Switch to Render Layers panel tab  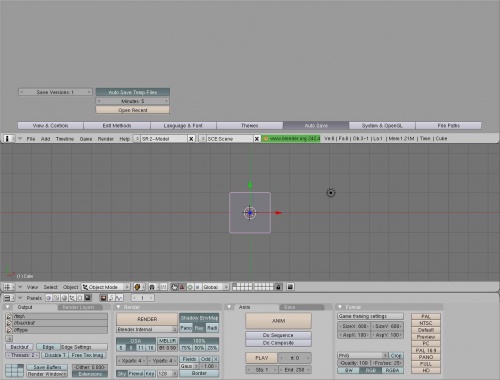pyautogui.click(x=79, y=307)
